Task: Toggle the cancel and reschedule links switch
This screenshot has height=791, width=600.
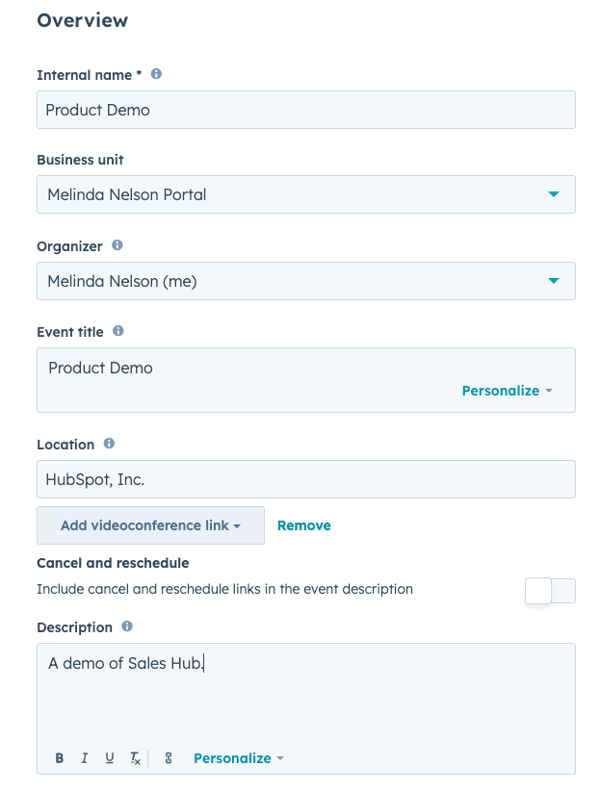Action: [550, 590]
